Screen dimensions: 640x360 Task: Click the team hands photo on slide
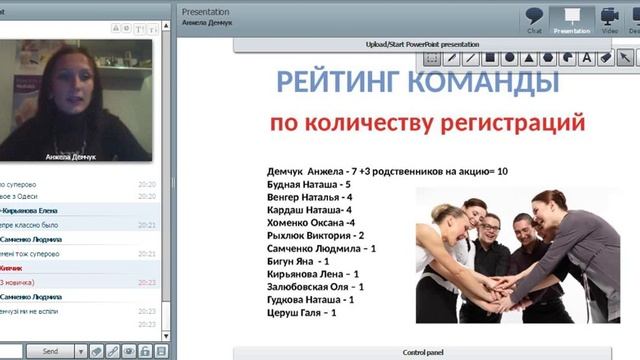(518, 256)
